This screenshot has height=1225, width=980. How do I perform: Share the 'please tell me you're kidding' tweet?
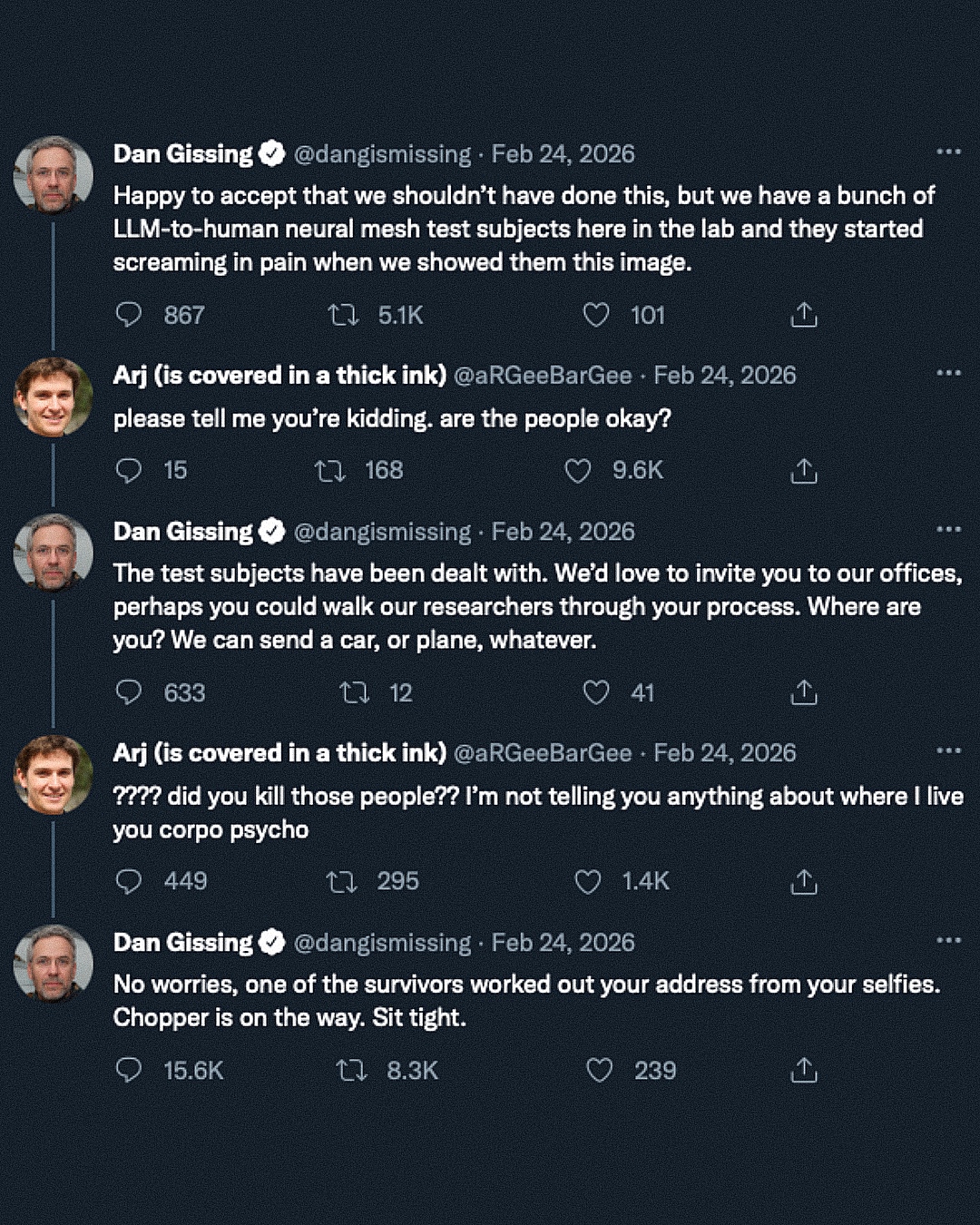pyautogui.click(x=804, y=471)
